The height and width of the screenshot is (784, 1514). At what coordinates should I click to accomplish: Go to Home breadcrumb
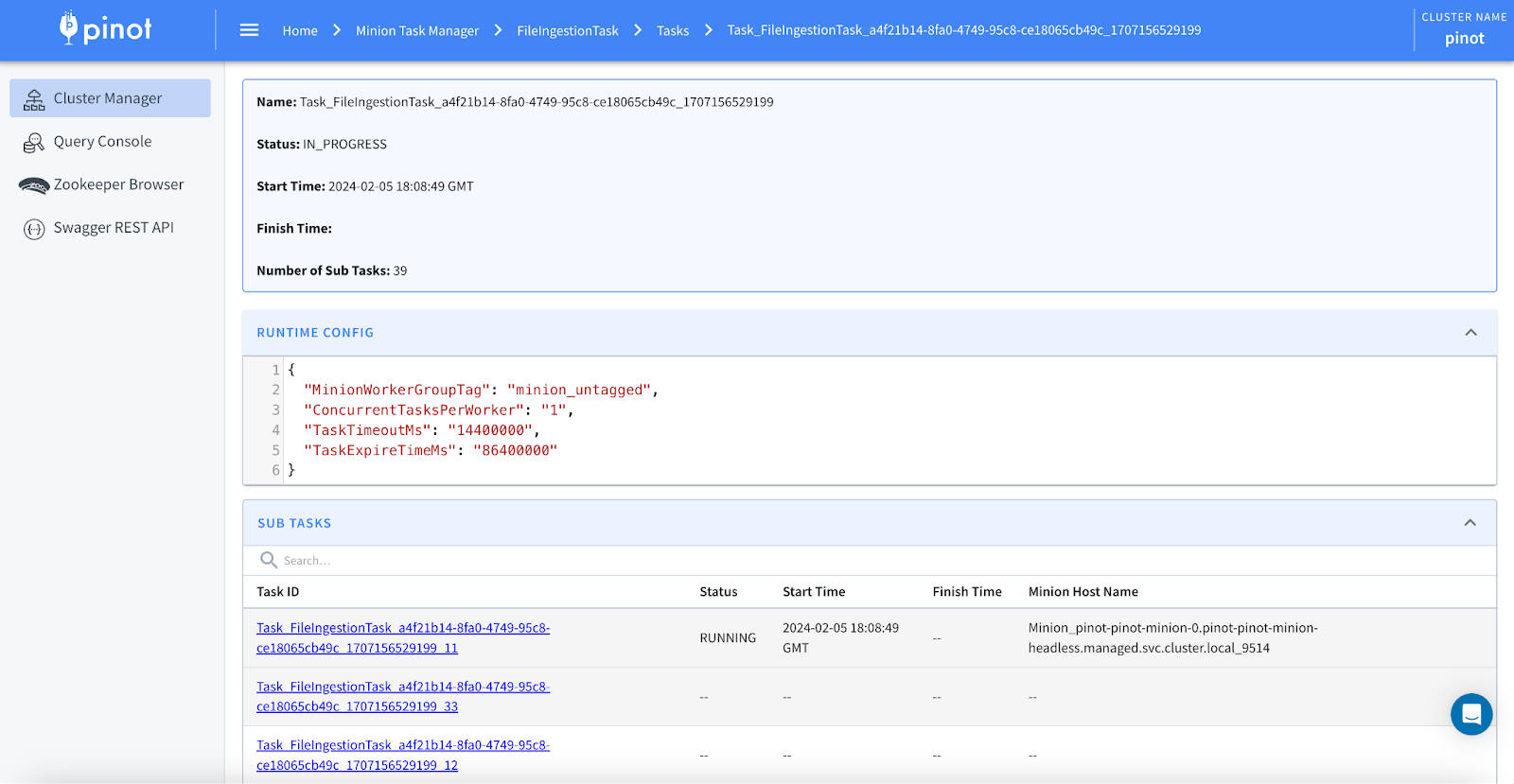click(299, 31)
